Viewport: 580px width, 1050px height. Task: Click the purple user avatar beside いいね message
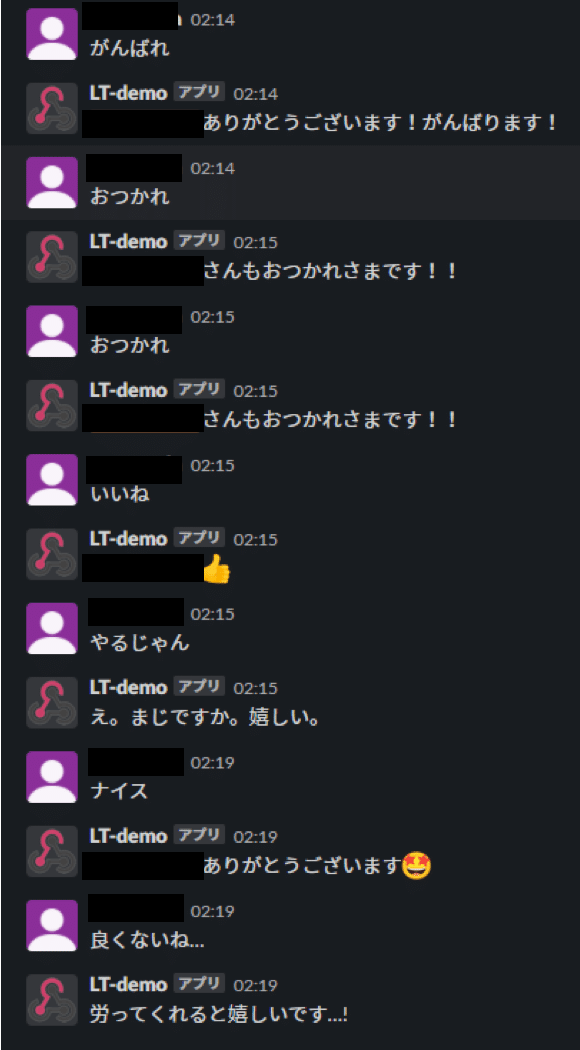pos(52,479)
